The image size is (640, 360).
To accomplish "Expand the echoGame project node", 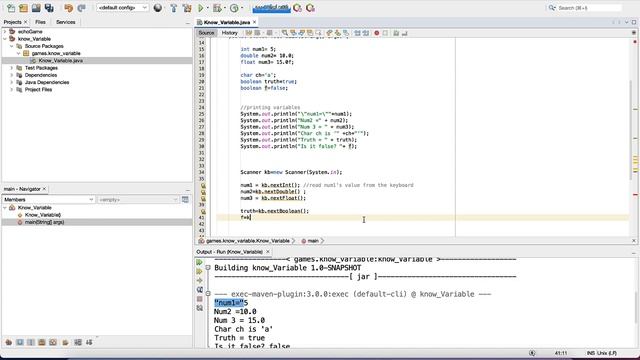I will point(5,31).
